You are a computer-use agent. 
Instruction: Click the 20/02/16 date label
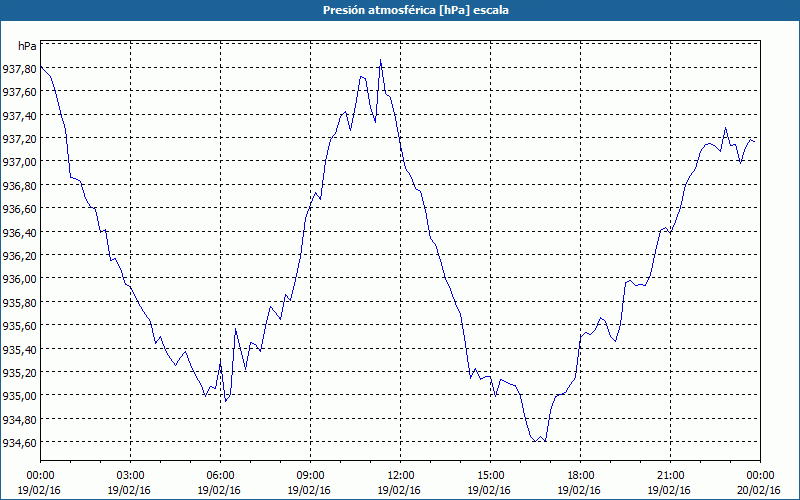(x=759, y=490)
